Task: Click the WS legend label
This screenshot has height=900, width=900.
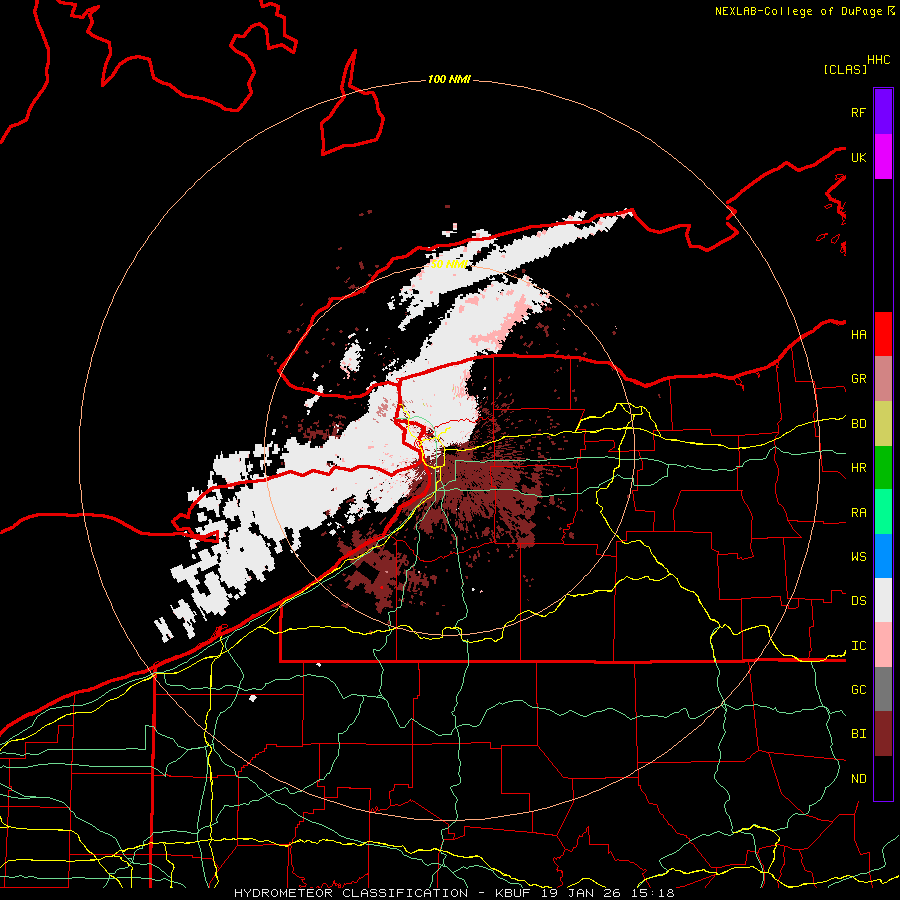Action: pyautogui.click(x=858, y=557)
